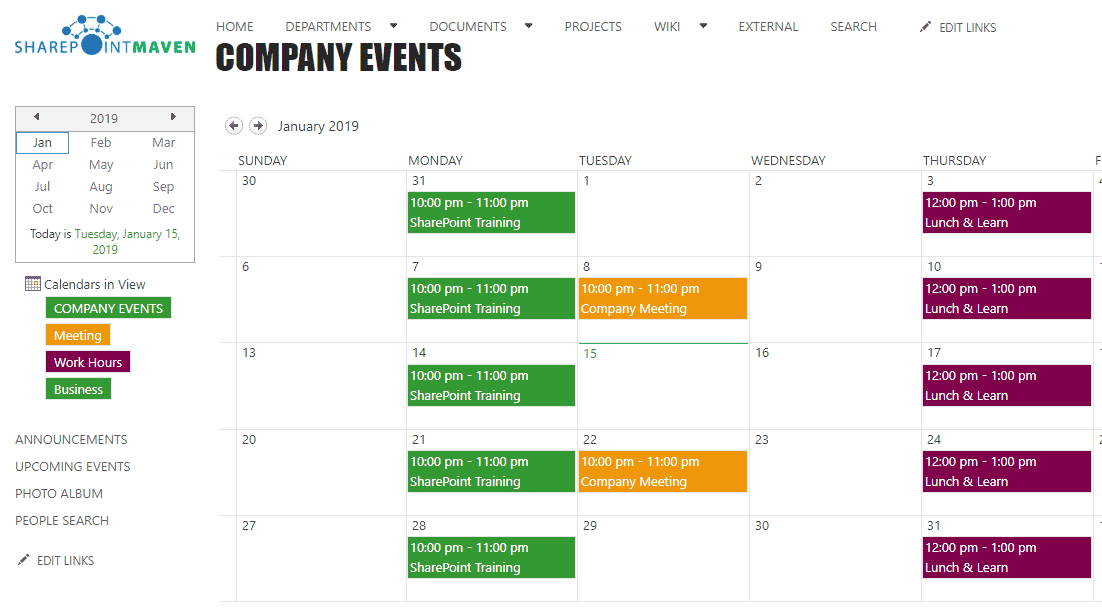Click the pencil icon next to top EDIT LINKS
This screenshot has width=1102, height=610.
926,27
